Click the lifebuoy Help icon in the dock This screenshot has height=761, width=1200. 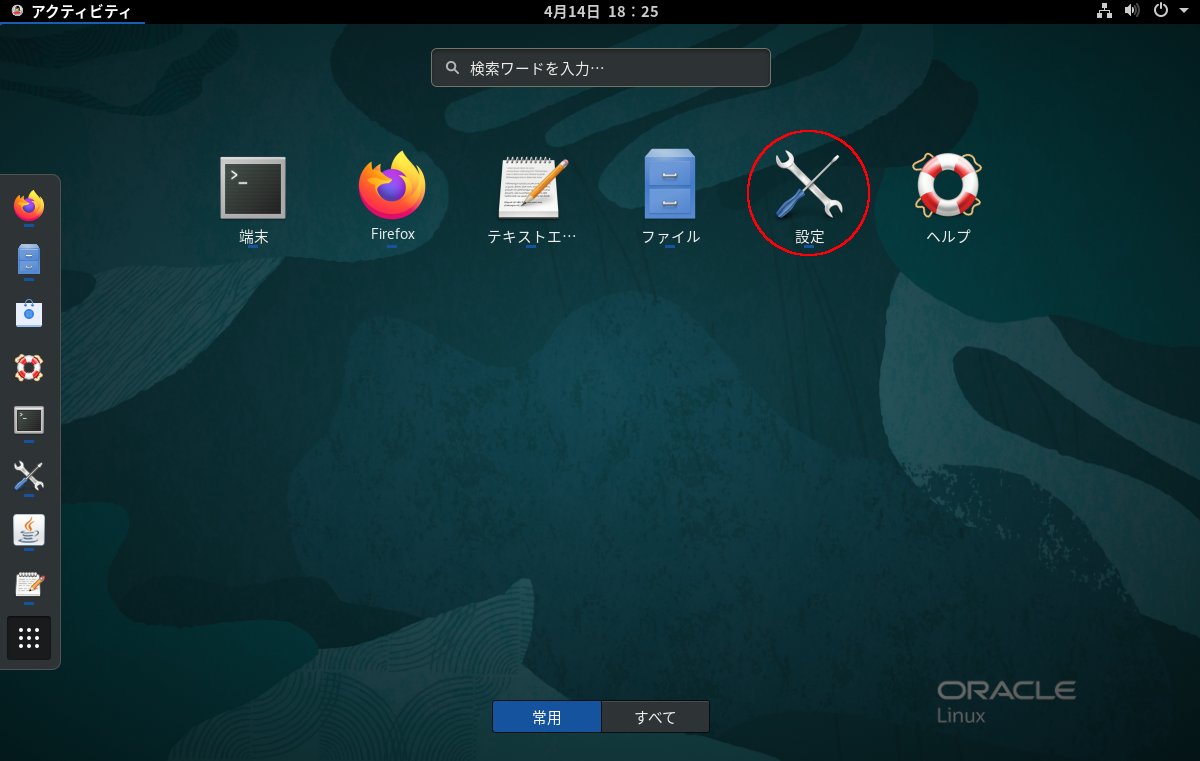pos(29,367)
